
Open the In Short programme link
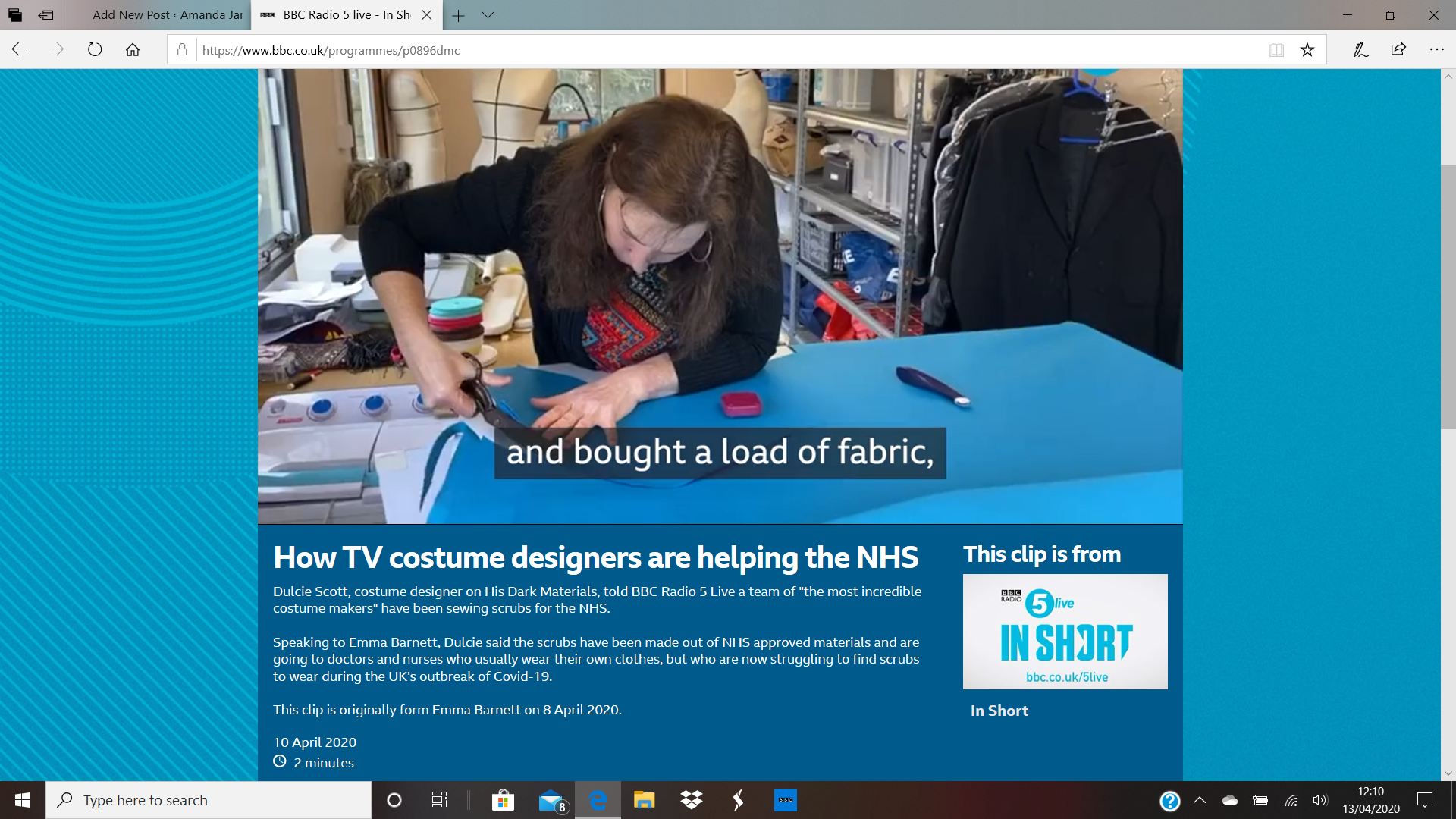[x=999, y=711]
